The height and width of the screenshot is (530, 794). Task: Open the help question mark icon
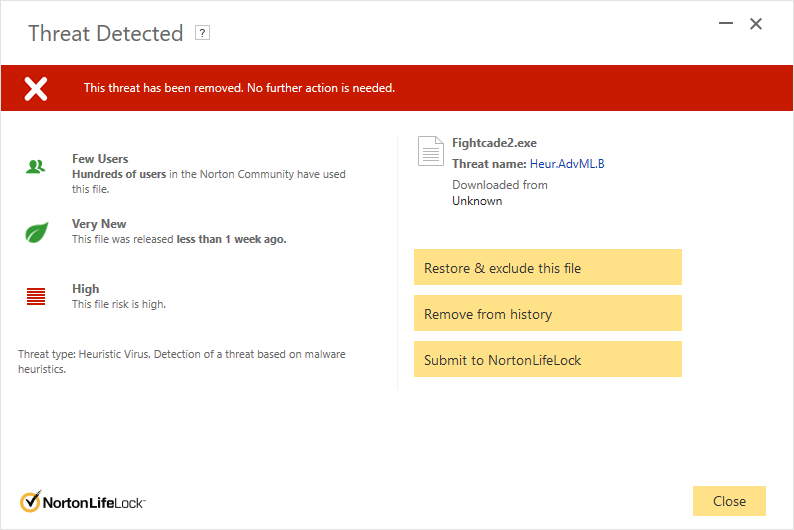coord(203,33)
